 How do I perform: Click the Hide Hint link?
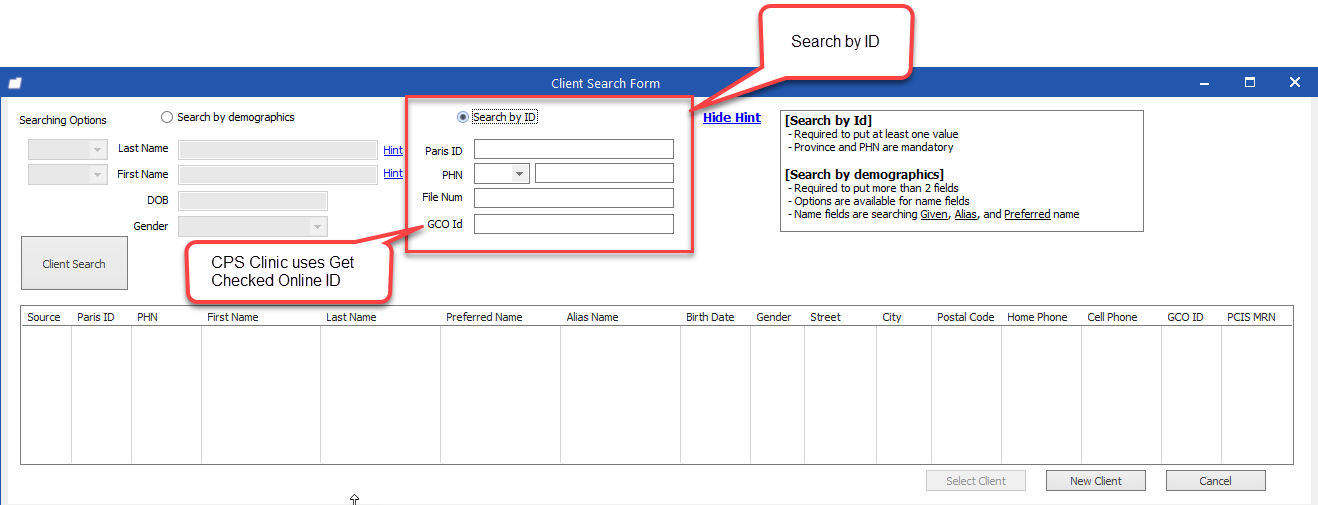(x=732, y=117)
